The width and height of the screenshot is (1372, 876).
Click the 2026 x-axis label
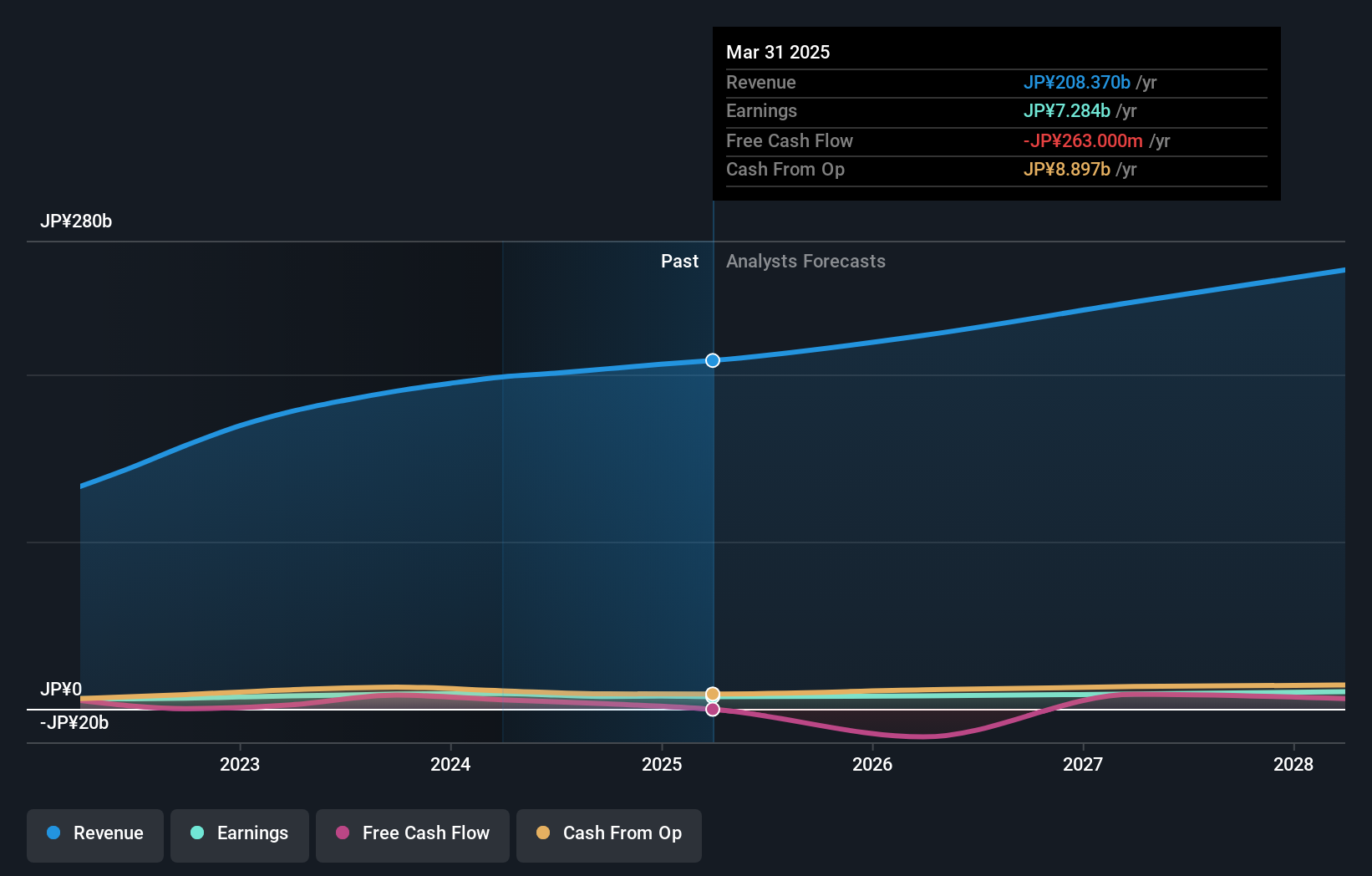872,764
